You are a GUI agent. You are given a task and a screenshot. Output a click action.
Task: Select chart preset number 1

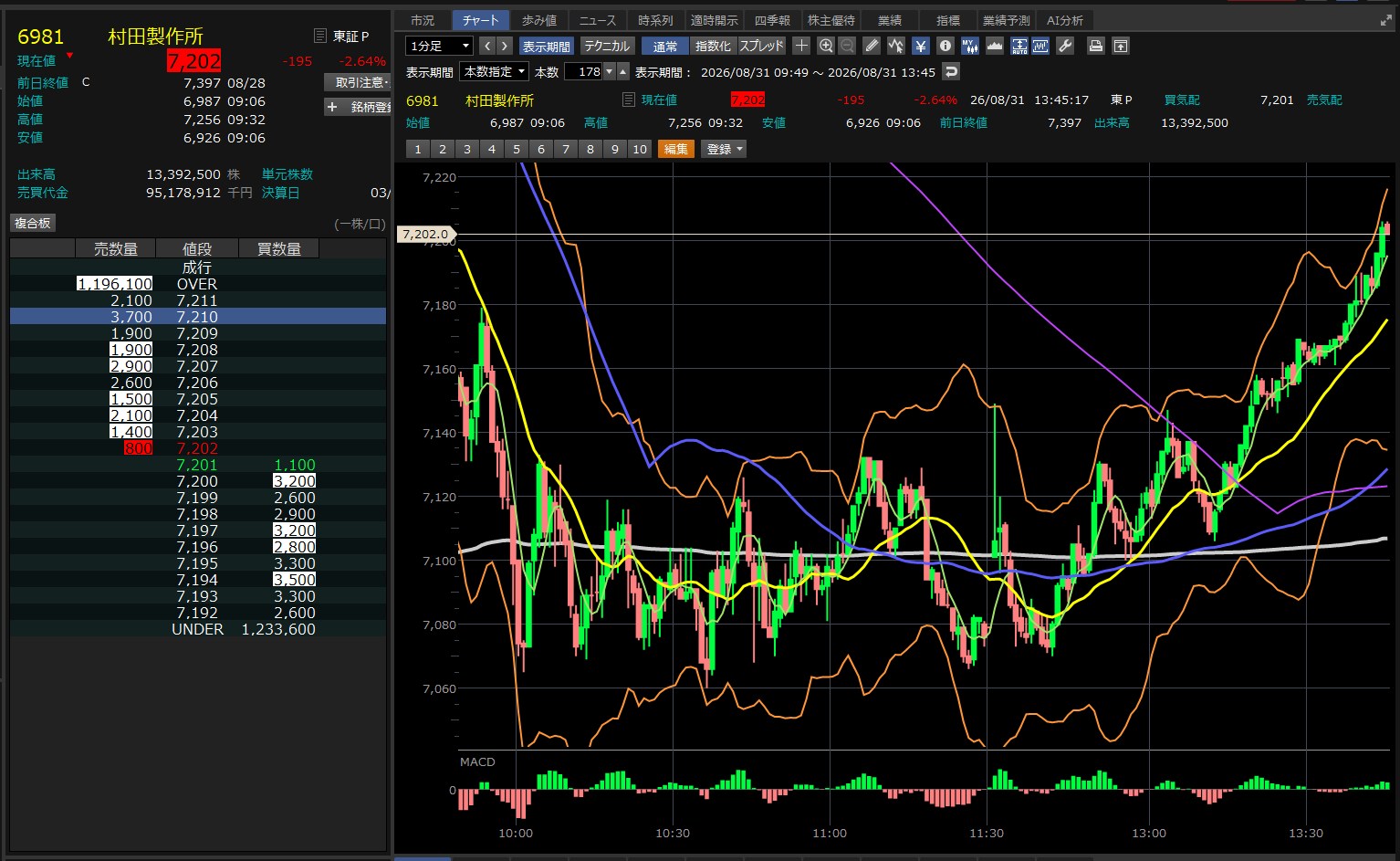[417, 149]
